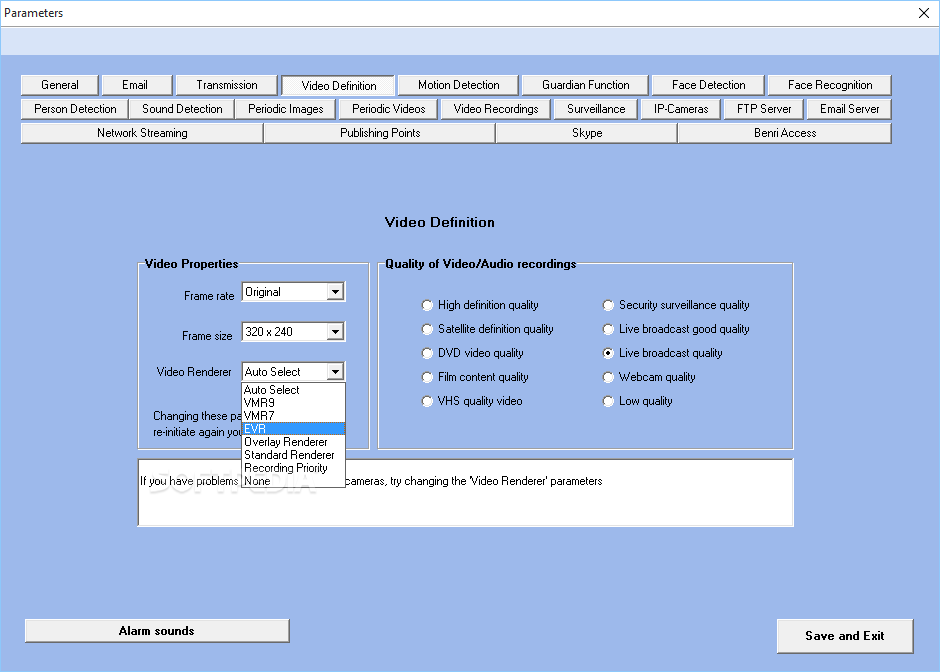The image size is (940, 672).
Task: Choose Film content quality
Action: tap(427, 377)
